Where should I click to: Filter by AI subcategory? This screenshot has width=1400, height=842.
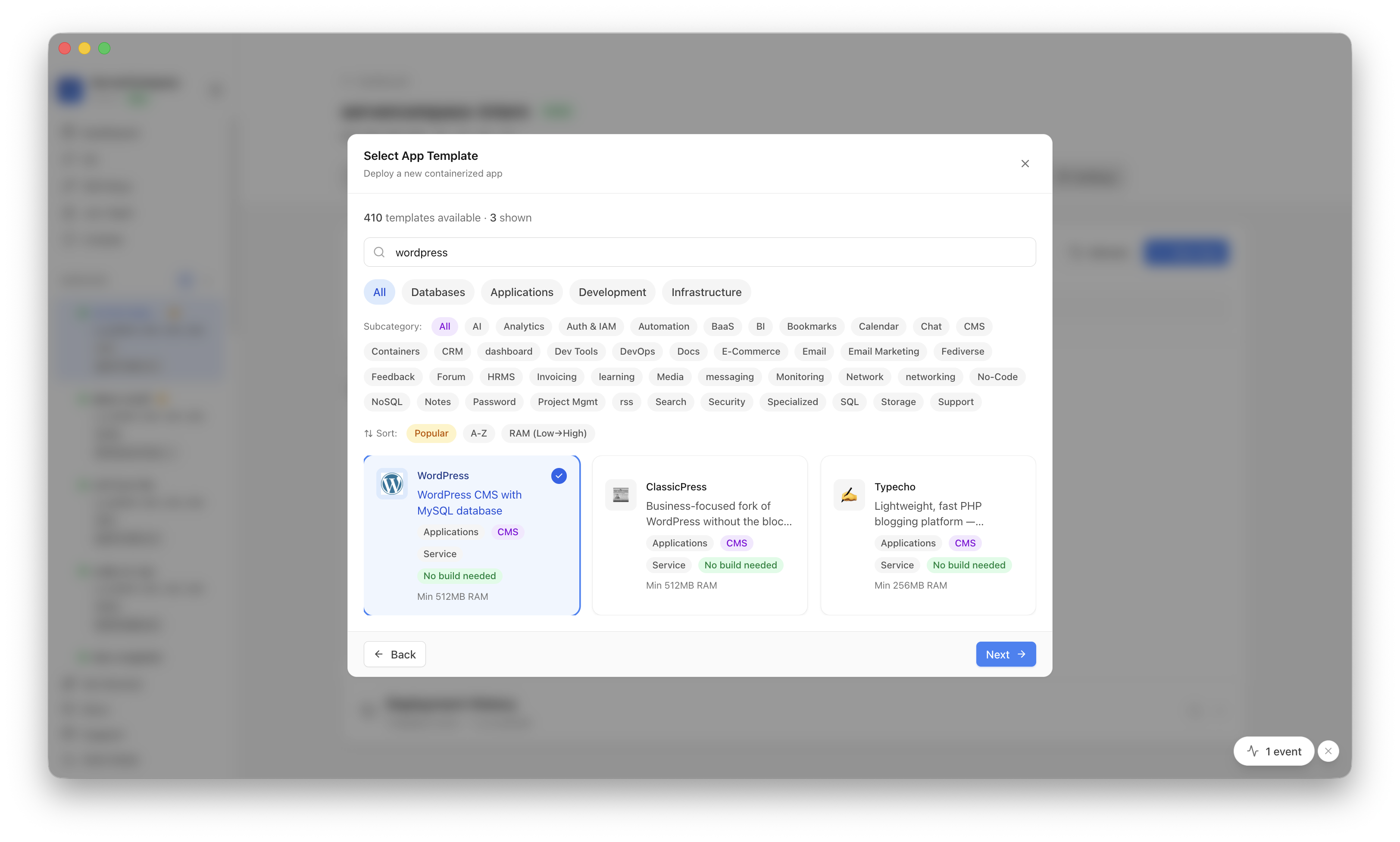click(476, 326)
